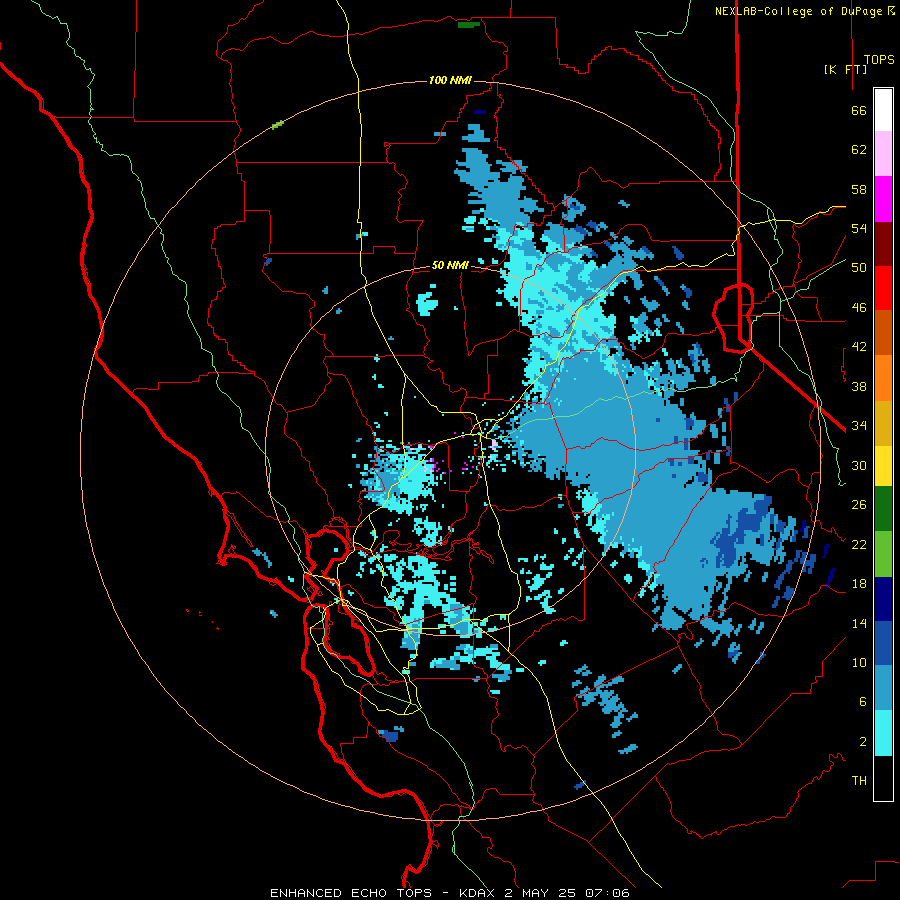Image resolution: width=900 pixels, height=900 pixels.
Task: Click the light pink legend swatch
Action: [x=883, y=153]
